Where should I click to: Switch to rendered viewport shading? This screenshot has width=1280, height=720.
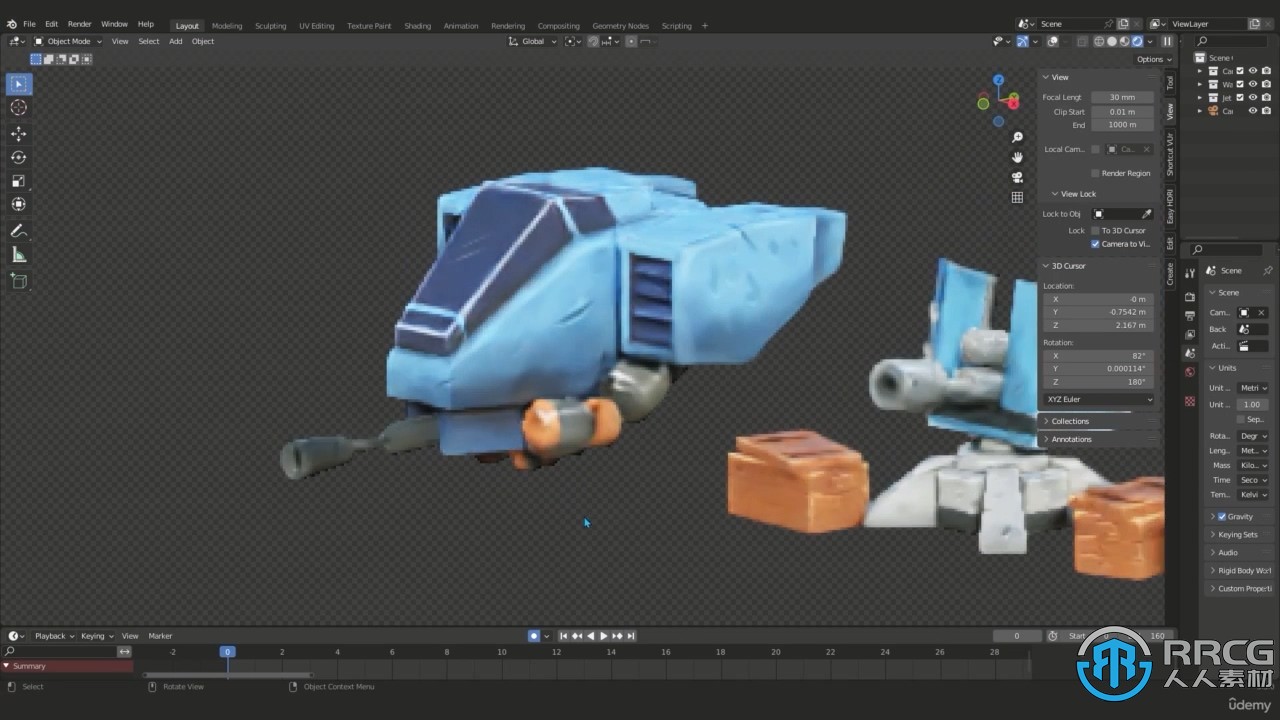(x=1137, y=41)
